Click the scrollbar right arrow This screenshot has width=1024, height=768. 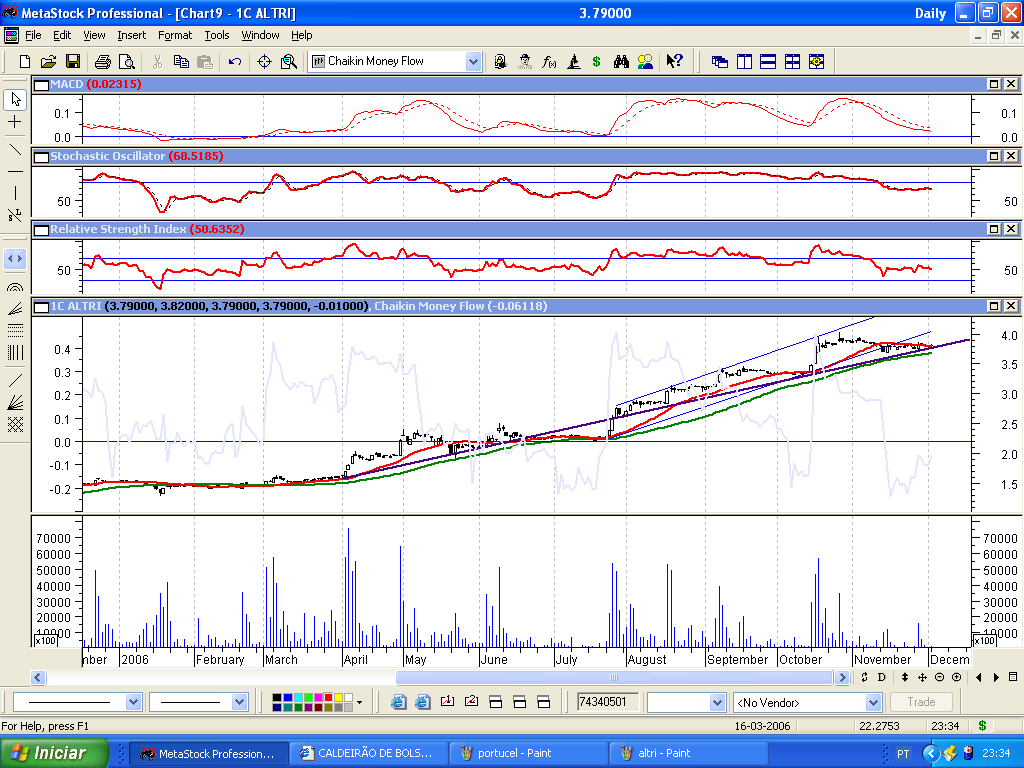click(x=842, y=677)
